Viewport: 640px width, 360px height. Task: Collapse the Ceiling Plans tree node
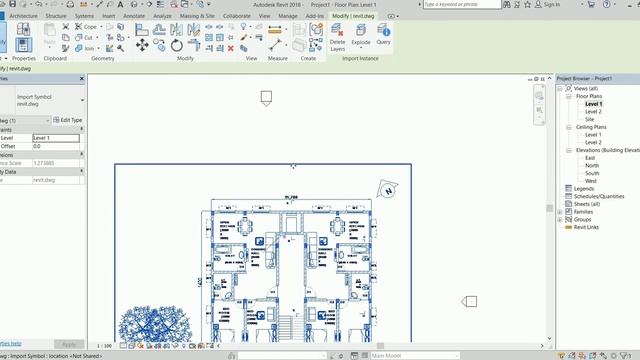coord(569,127)
